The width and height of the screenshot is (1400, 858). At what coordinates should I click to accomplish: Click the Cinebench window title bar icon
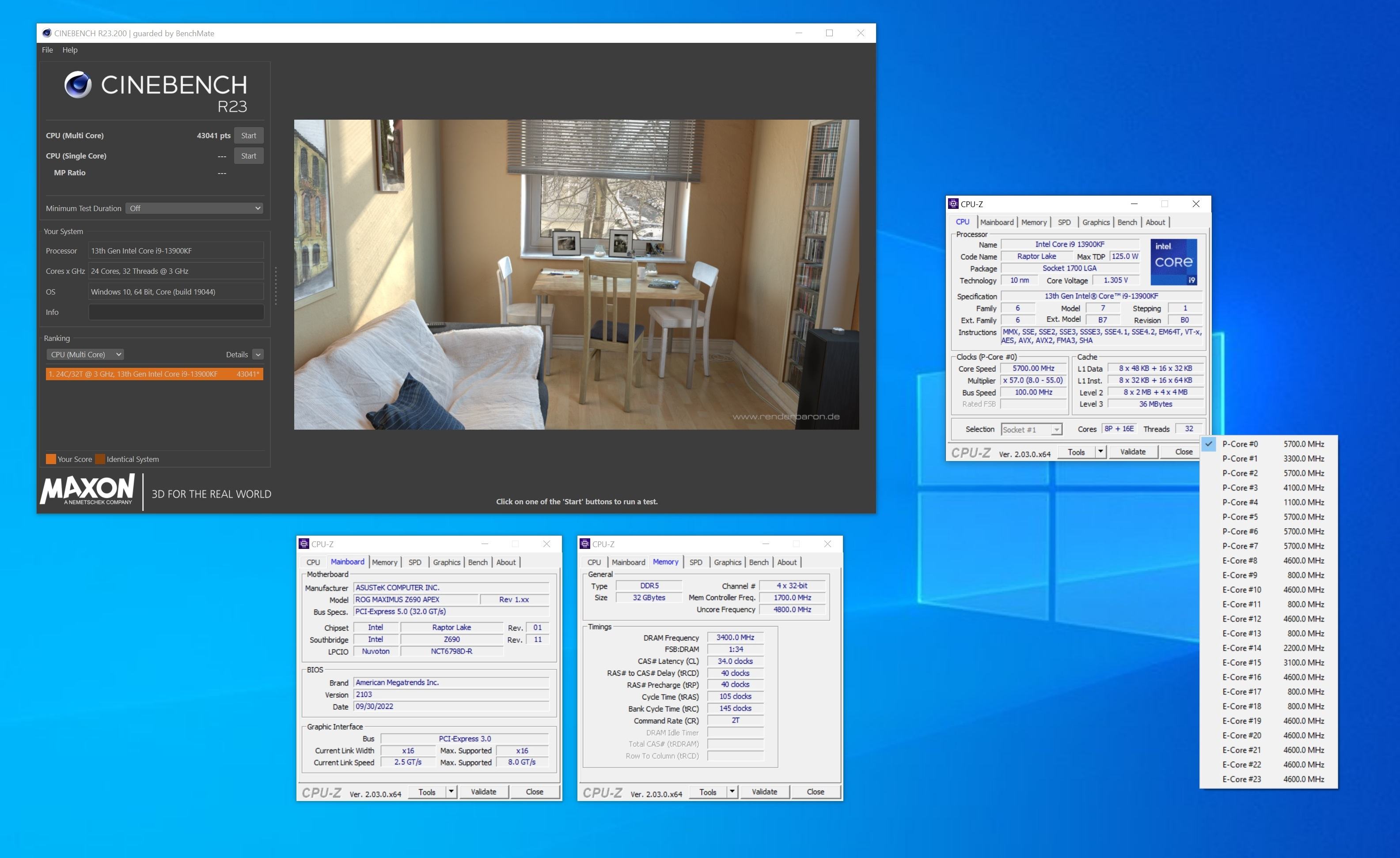coord(46,34)
